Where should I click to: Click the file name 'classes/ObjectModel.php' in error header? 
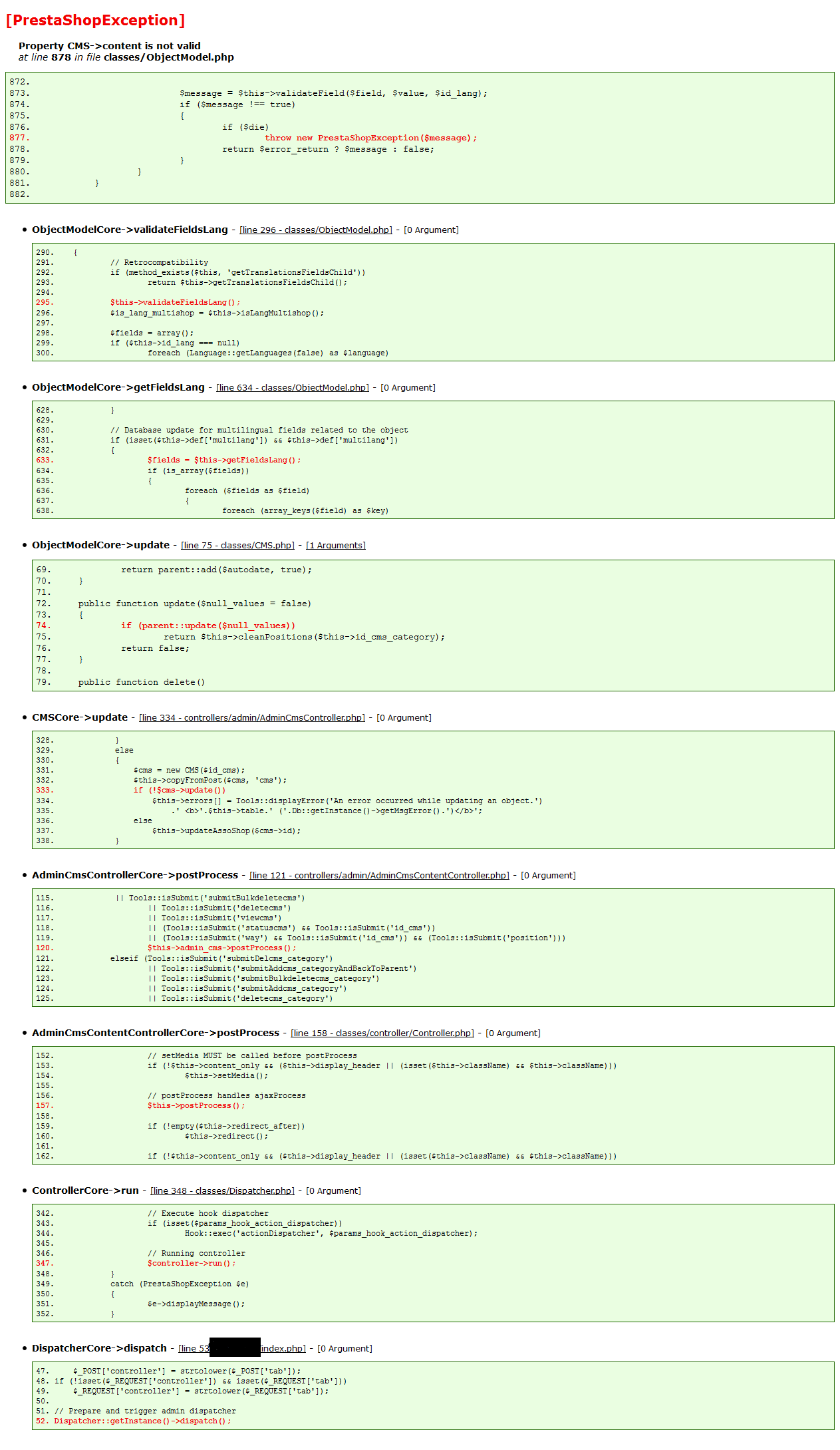[169, 57]
